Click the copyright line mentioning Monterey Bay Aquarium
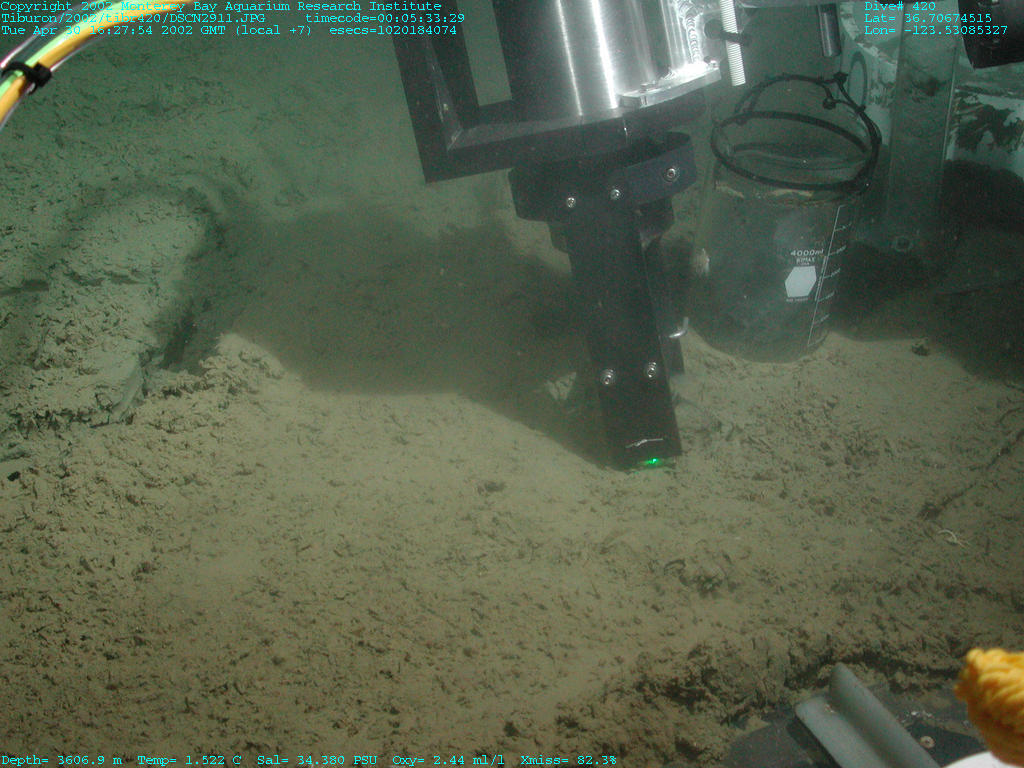 pos(221,7)
